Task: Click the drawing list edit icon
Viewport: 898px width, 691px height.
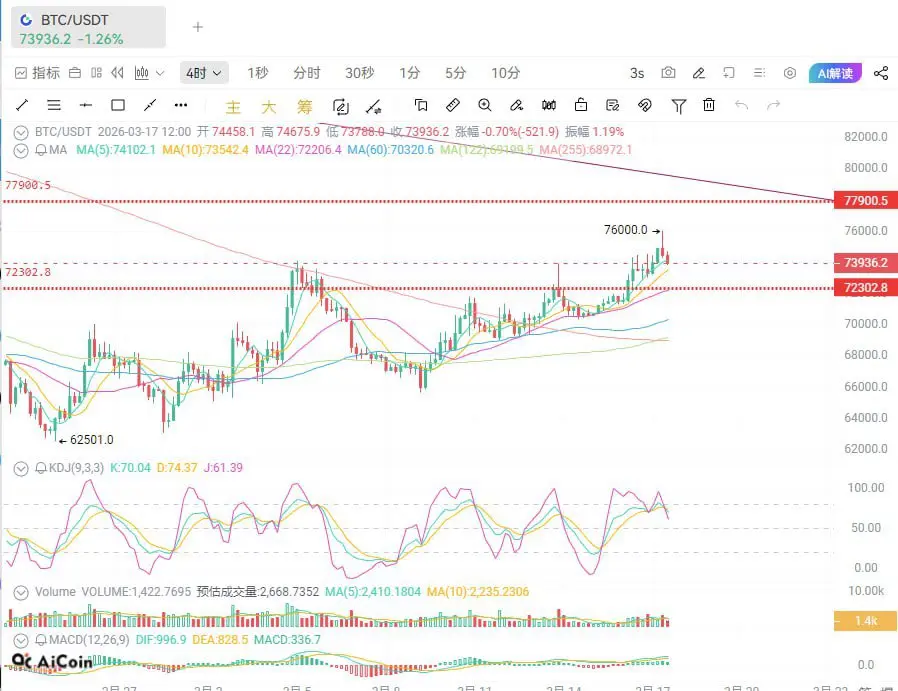Action: pyautogui.click(x=613, y=105)
